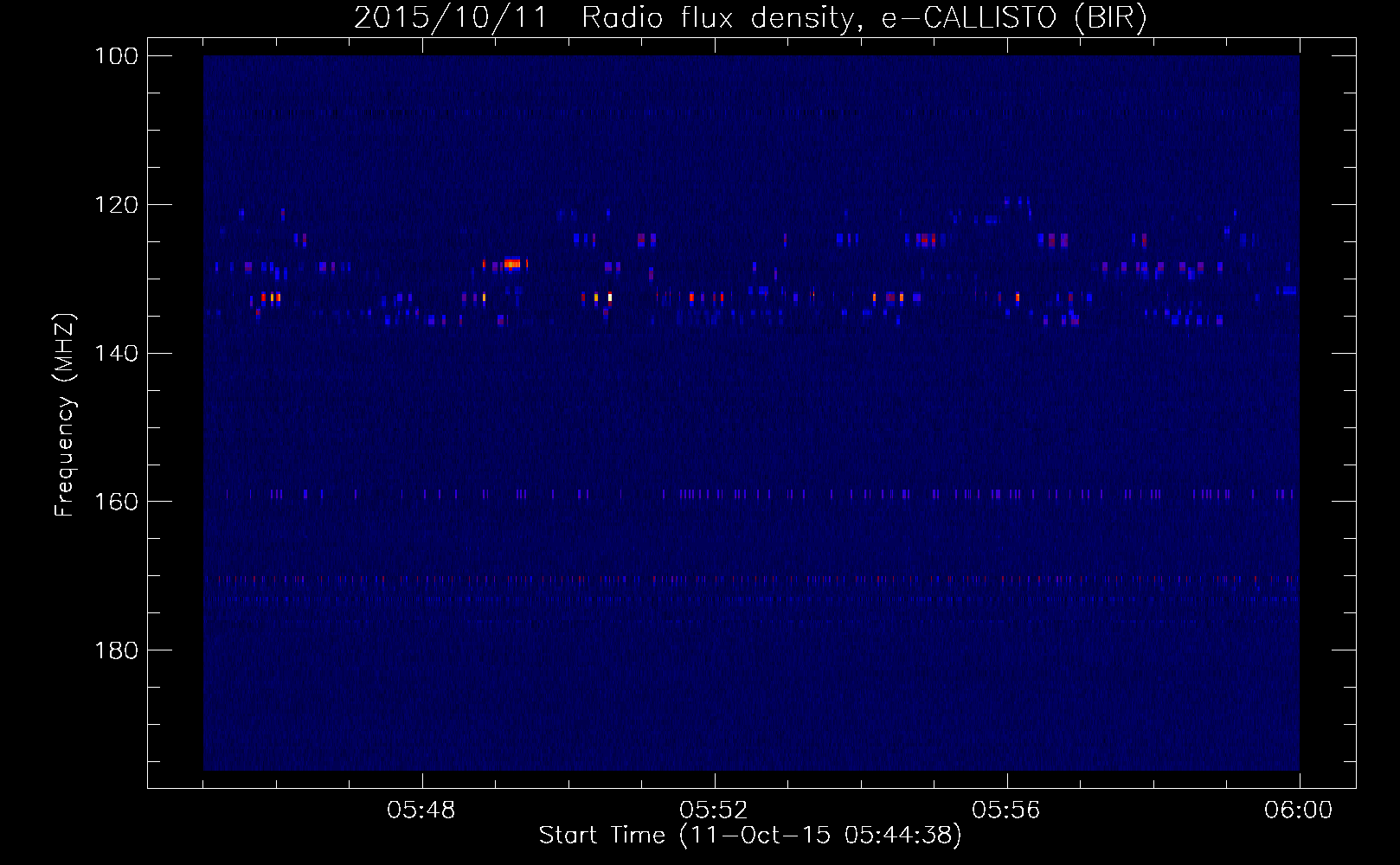Click the 05:52 time tick label
This screenshot has height=865, width=1400.
click(714, 811)
